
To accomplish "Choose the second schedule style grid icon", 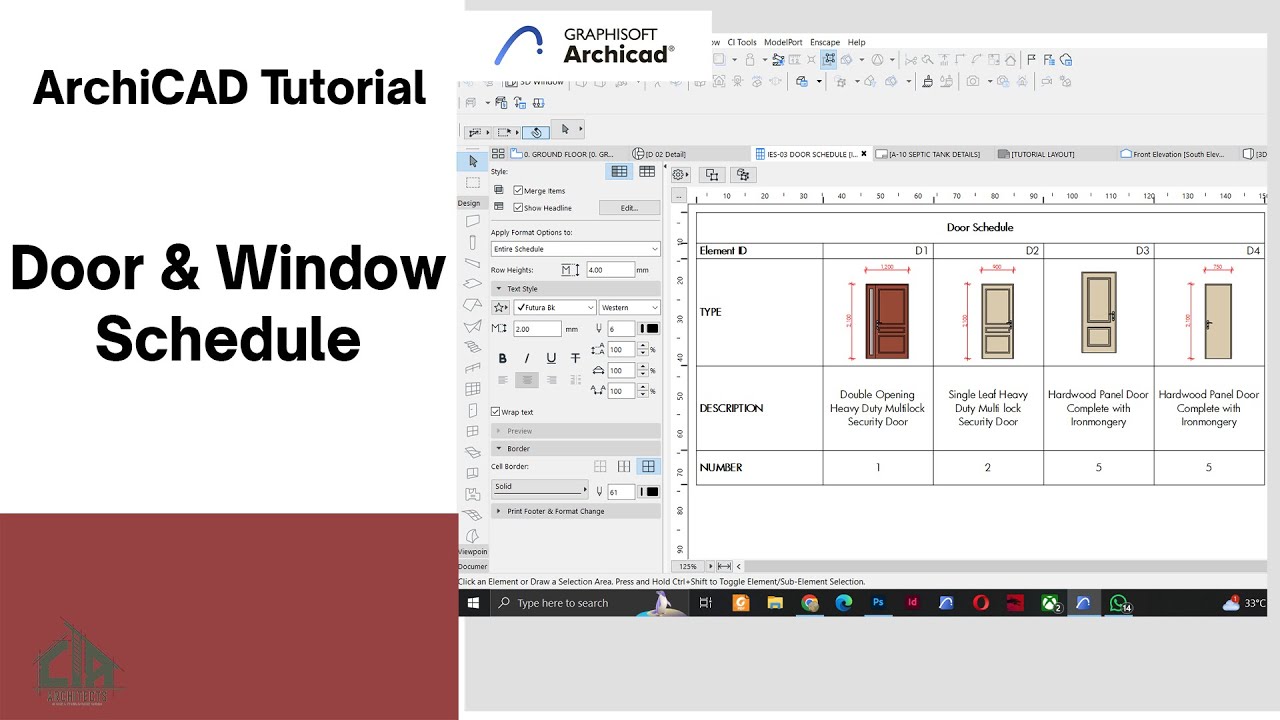I will [647, 172].
